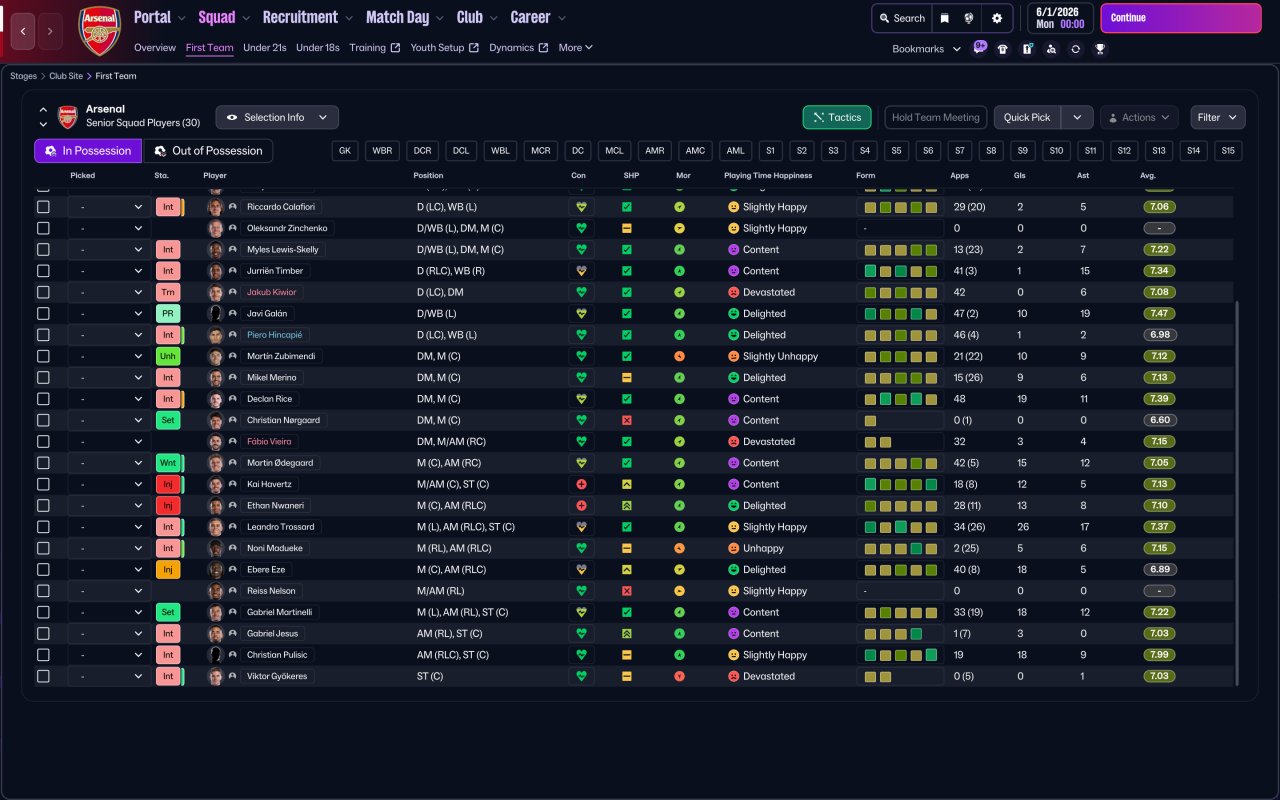Click Christian Nørgaard's red X sharpness icon
The image size is (1280, 800).
tap(627, 420)
